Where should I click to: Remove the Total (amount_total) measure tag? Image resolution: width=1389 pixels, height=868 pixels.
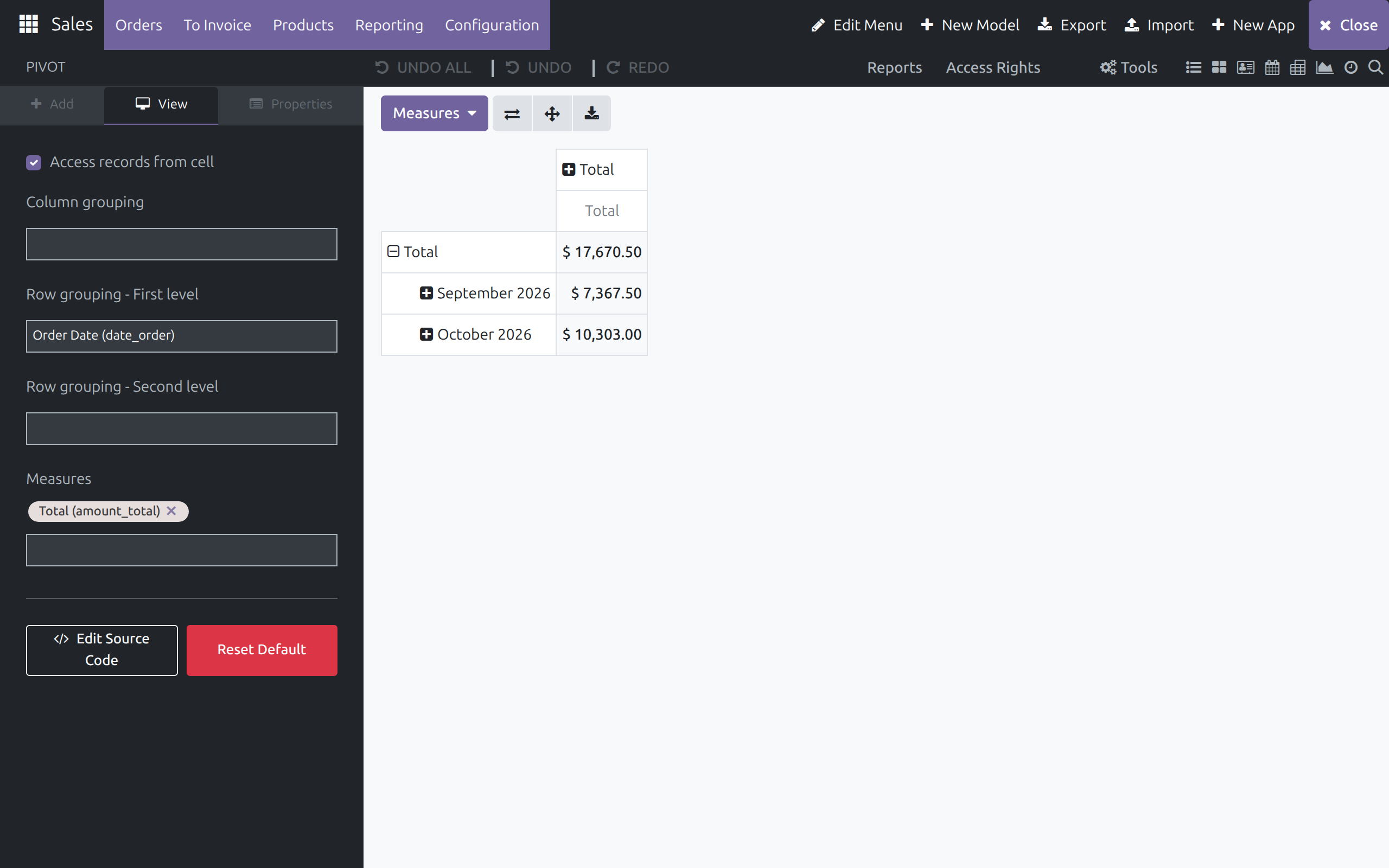171,511
